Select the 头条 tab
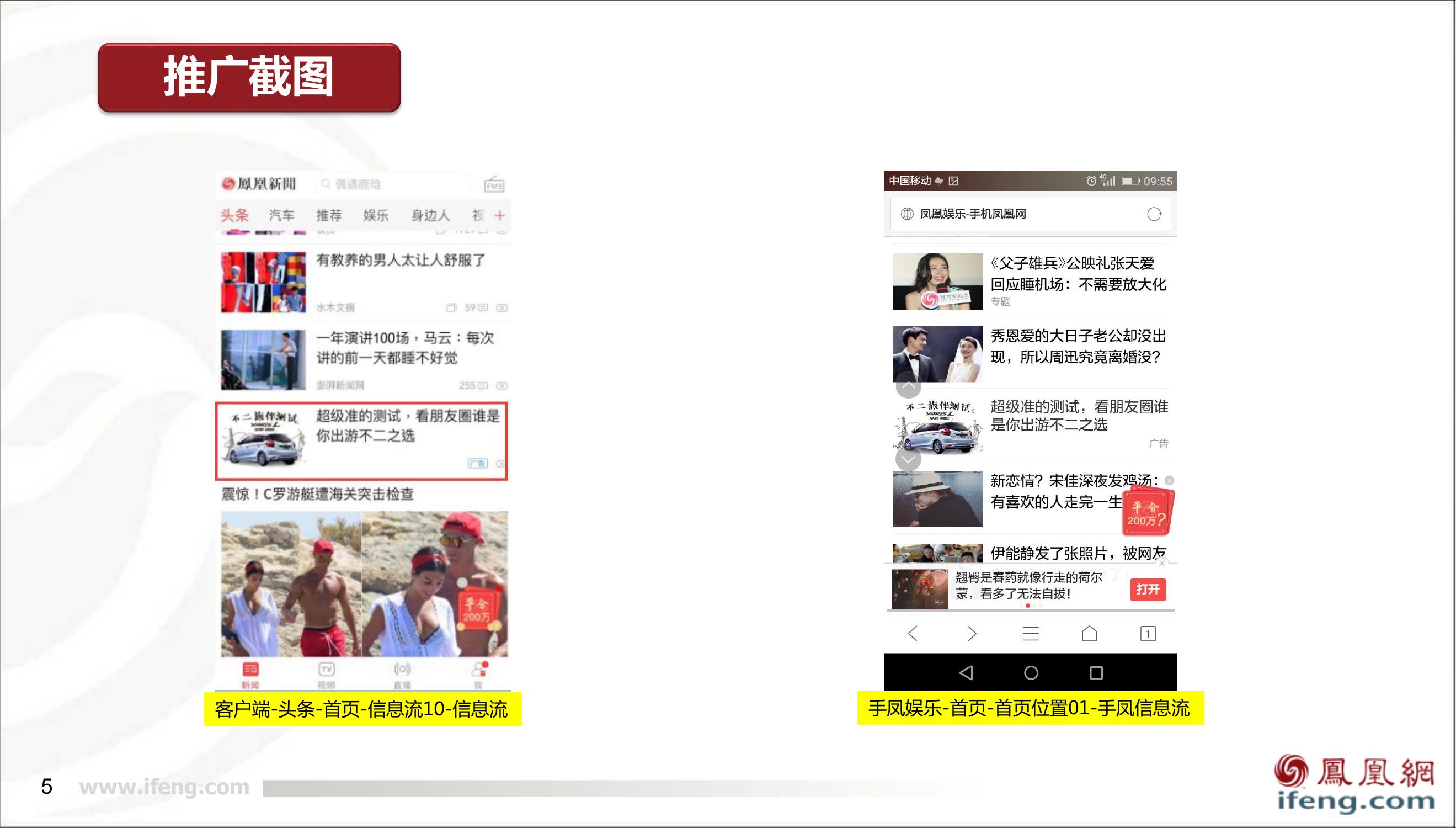 click(x=234, y=215)
